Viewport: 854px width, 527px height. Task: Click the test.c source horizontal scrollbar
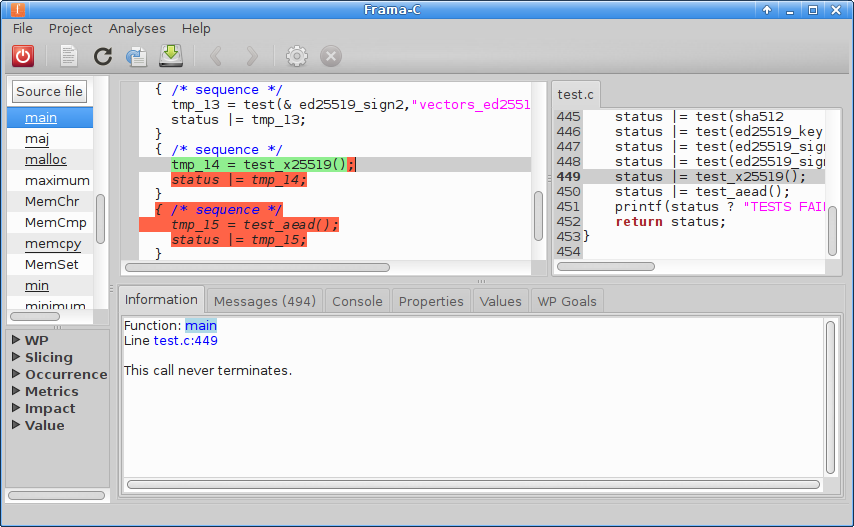606,266
